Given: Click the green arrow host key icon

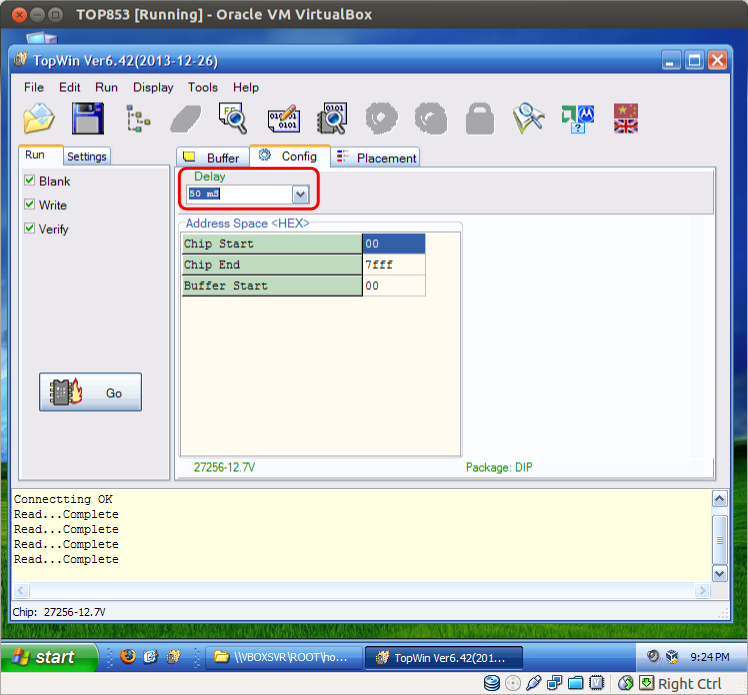Looking at the screenshot, I should (646, 683).
